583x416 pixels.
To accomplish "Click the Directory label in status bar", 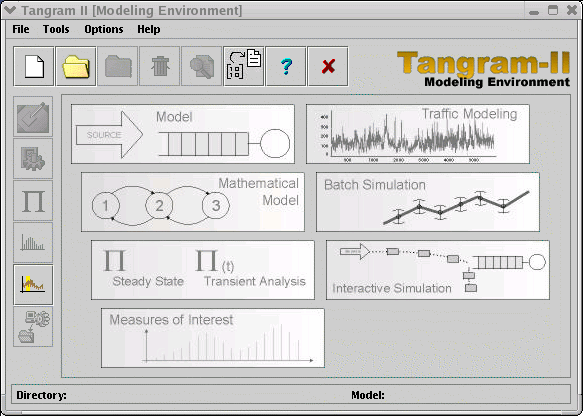I will pos(41,395).
